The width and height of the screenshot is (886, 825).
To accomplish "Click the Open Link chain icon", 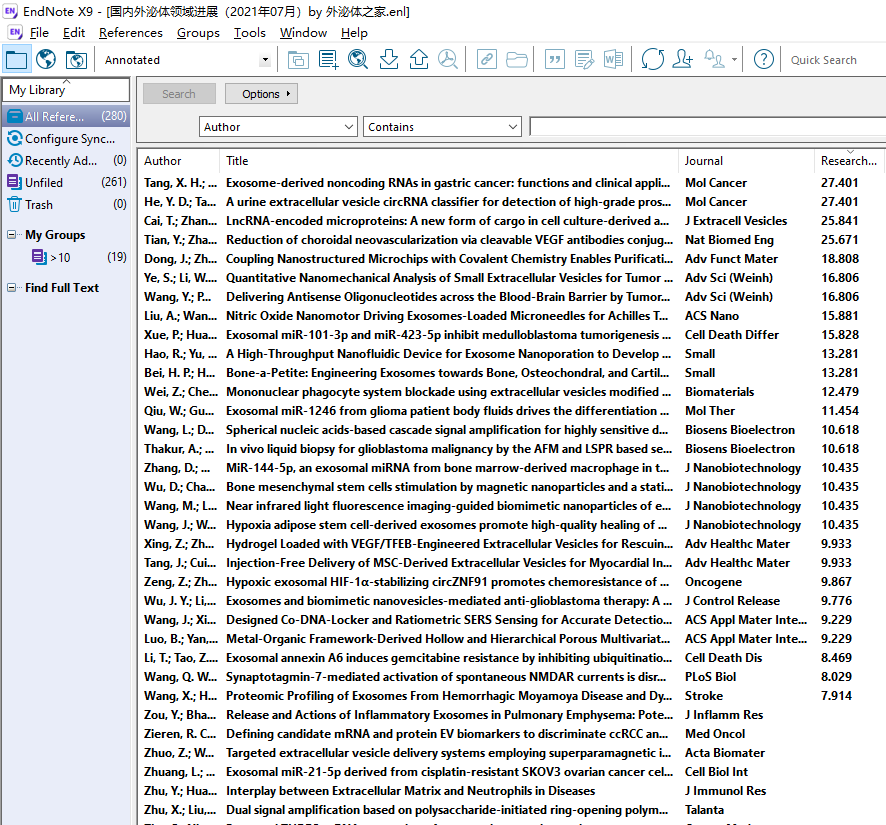I will pyautogui.click(x=487, y=59).
